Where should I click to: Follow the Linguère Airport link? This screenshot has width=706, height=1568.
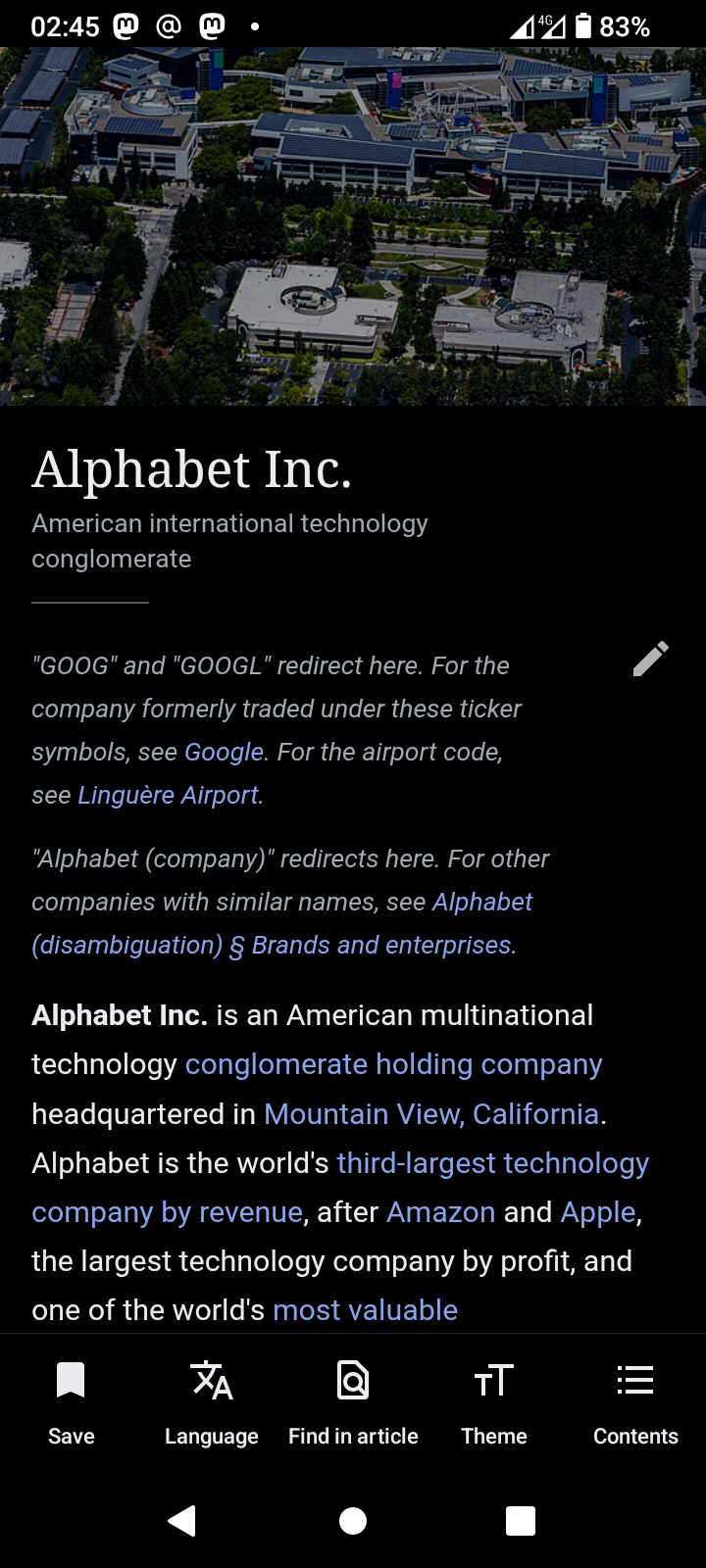pyautogui.click(x=168, y=795)
